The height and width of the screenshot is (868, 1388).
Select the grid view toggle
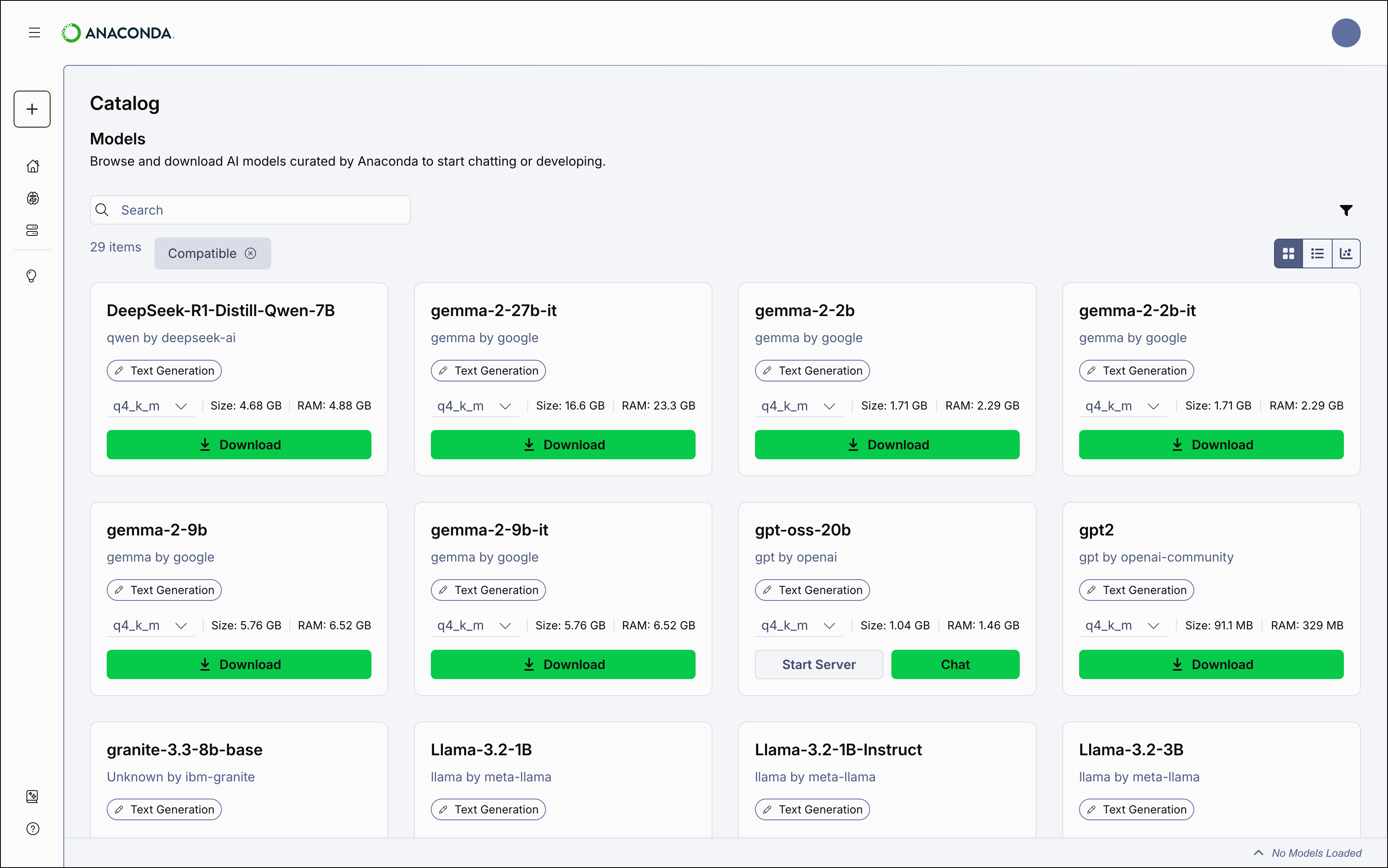(x=1288, y=253)
